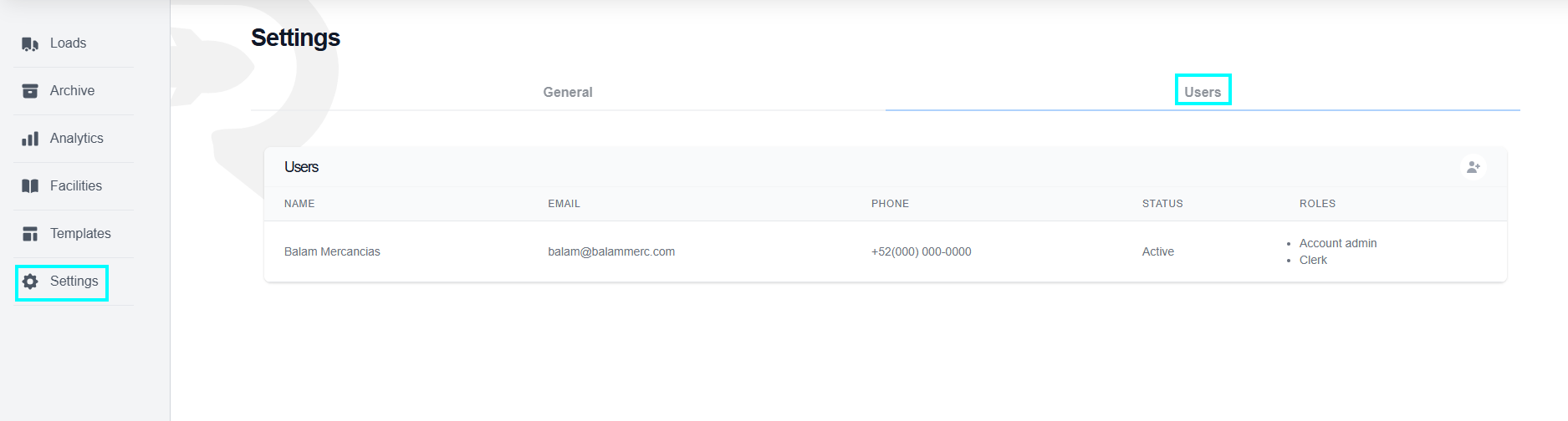Click the Archive box icon
The width and height of the screenshot is (1568, 421).
(30, 91)
